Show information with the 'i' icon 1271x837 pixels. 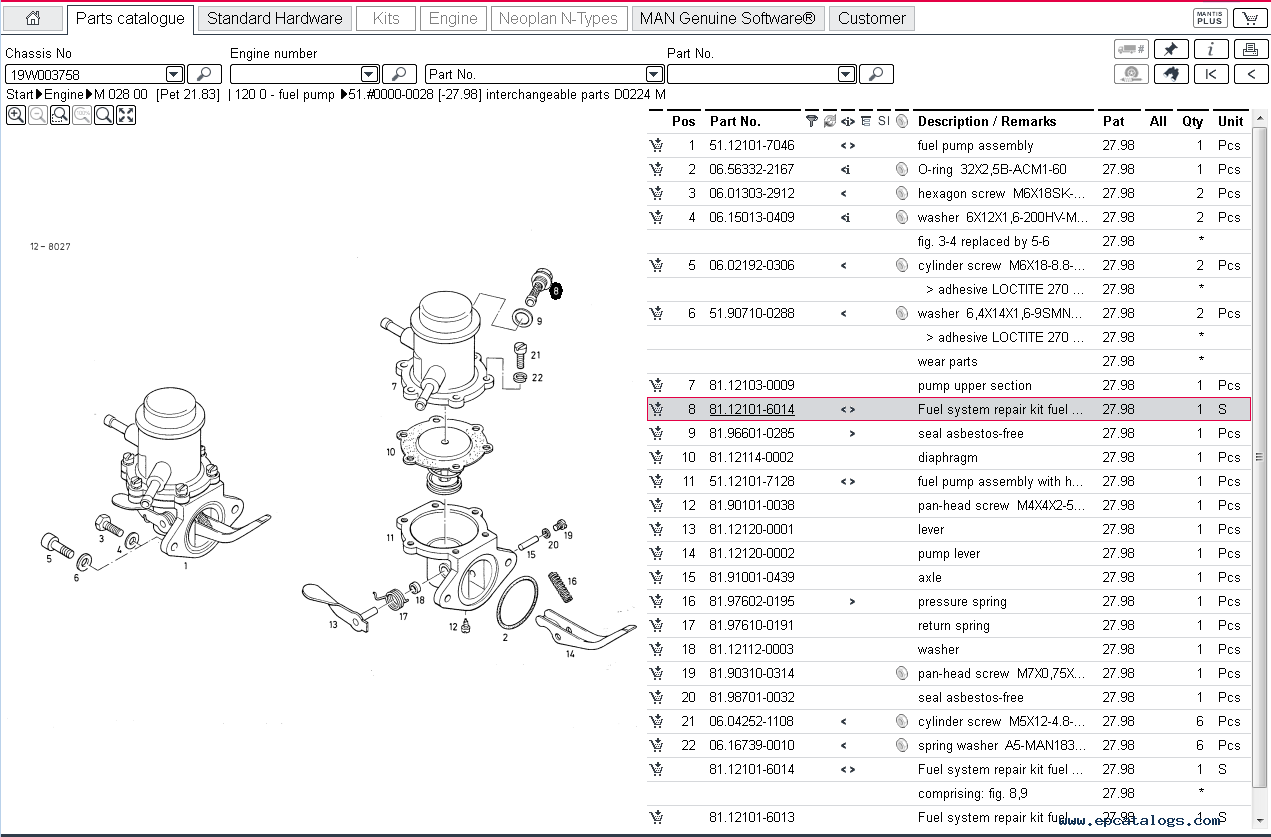coord(1211,49)
